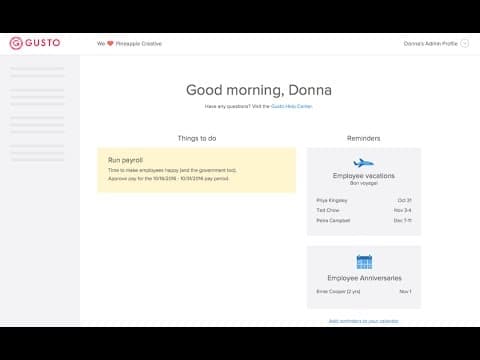This screenshot has height=360, width=480.
Task: Click the blue calendar anniversaries icon
Action: point(364,262)
